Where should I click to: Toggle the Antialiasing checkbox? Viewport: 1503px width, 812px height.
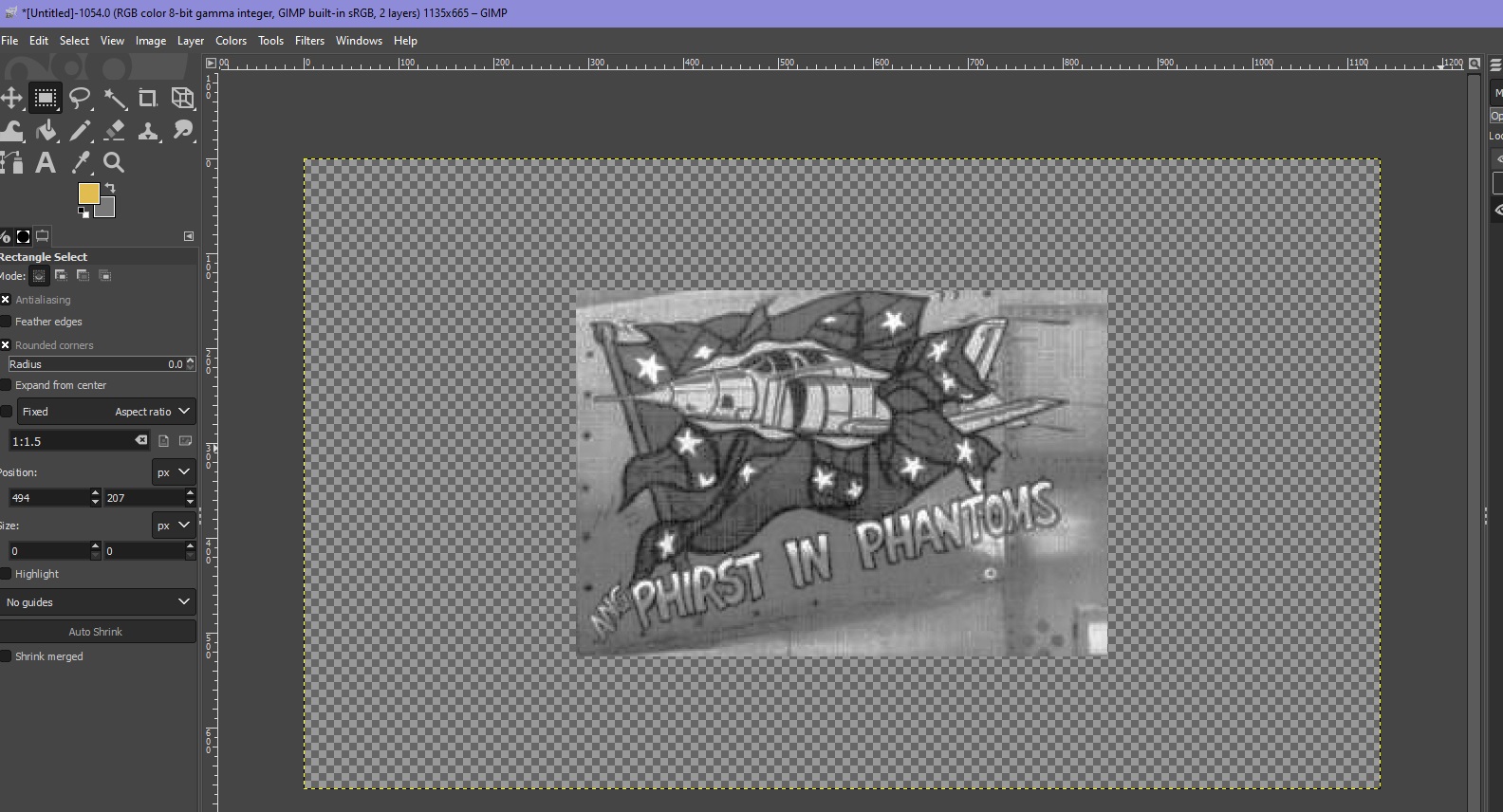(x=6, y=300)
